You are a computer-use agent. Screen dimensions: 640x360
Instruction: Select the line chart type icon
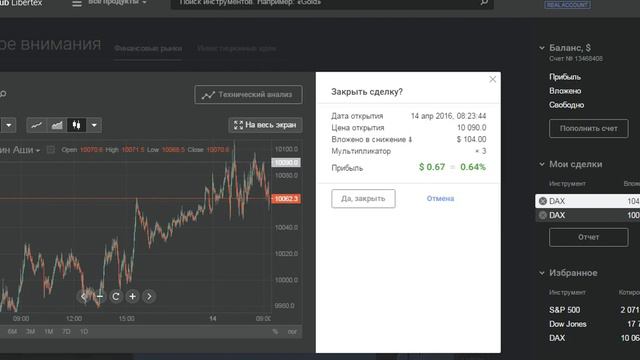[37, 125]
